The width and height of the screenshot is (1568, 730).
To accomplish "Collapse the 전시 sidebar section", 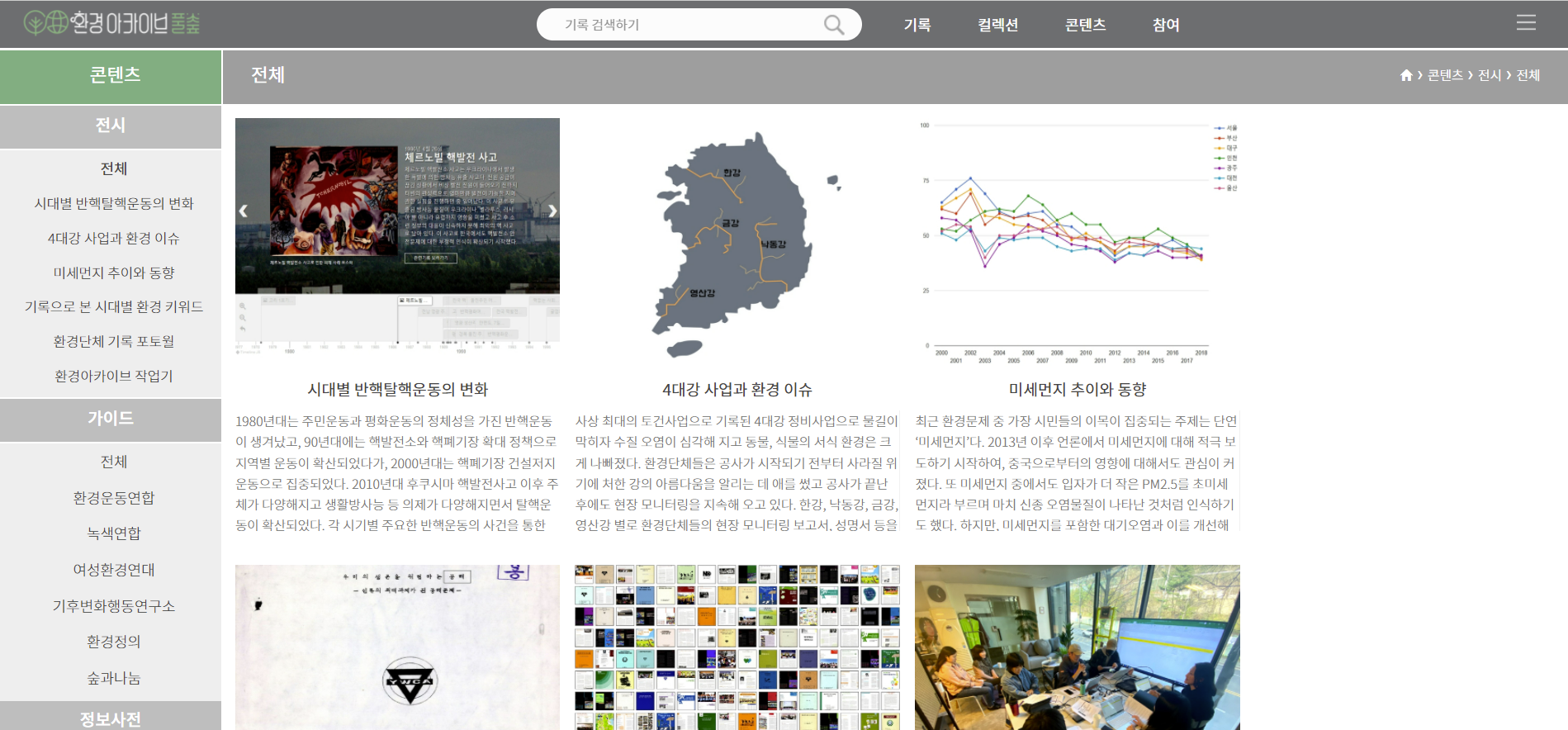I will point(111,126).
